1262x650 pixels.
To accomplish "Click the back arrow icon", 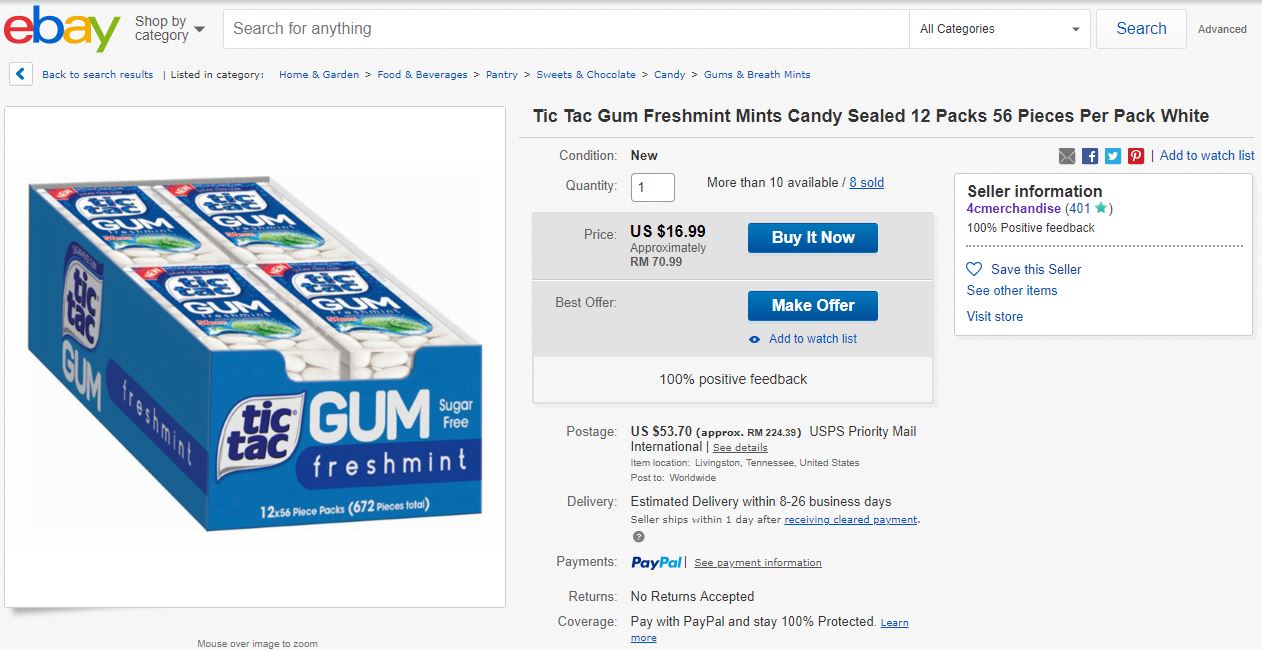I will pyautogui.click(x=21, y=74).
